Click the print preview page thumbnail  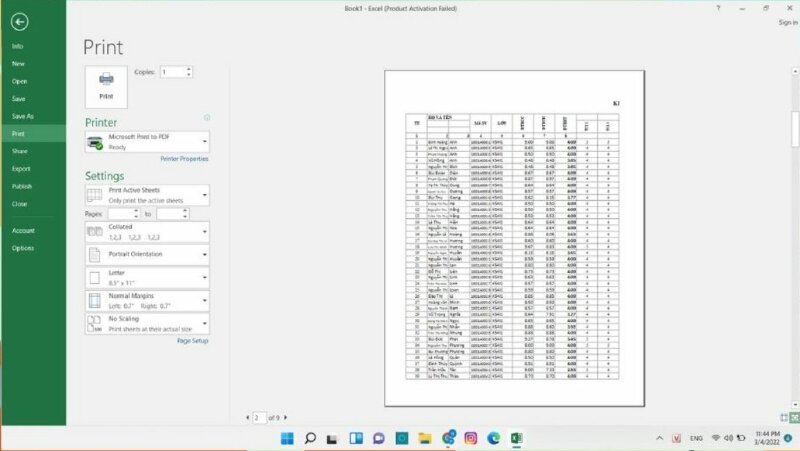click(514, 238)
